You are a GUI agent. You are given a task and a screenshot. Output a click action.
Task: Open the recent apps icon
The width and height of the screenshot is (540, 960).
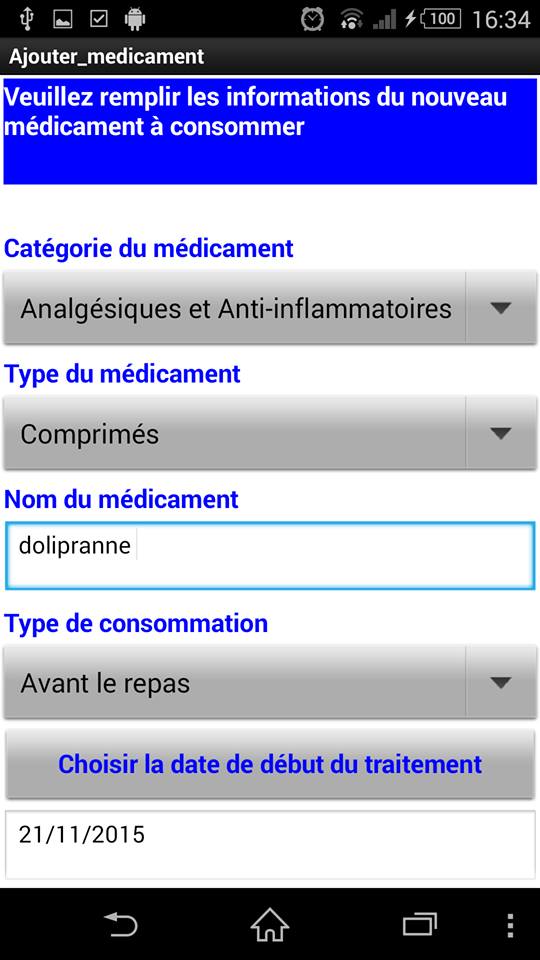(420, 925)
